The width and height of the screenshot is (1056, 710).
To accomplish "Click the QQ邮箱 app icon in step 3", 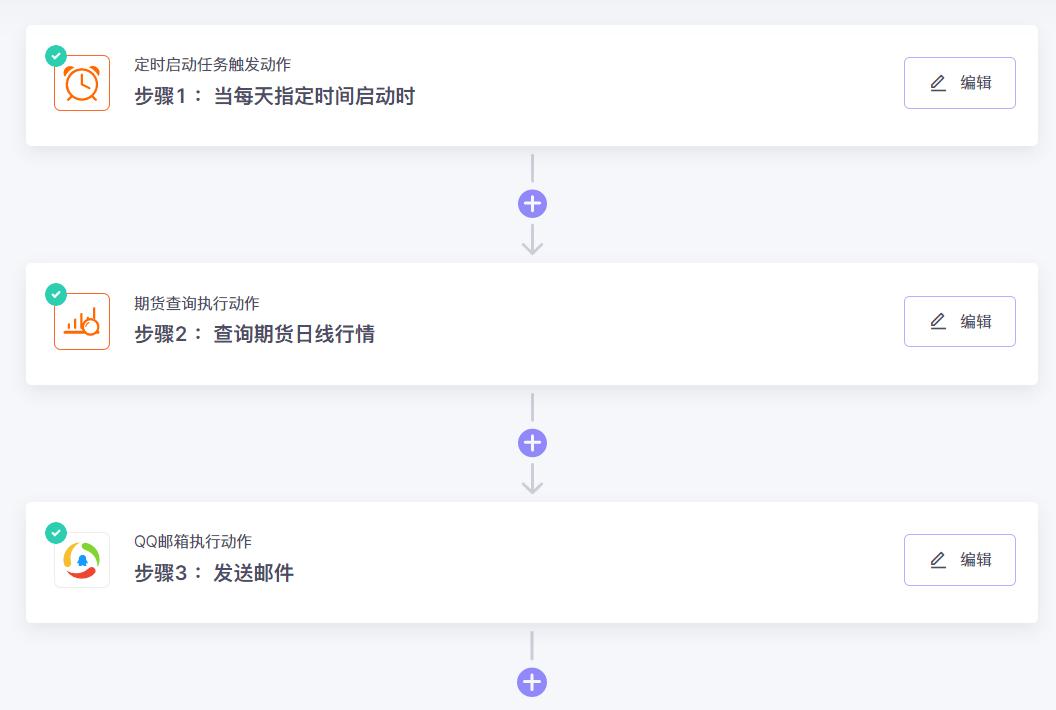I will [x=81, y=559].
